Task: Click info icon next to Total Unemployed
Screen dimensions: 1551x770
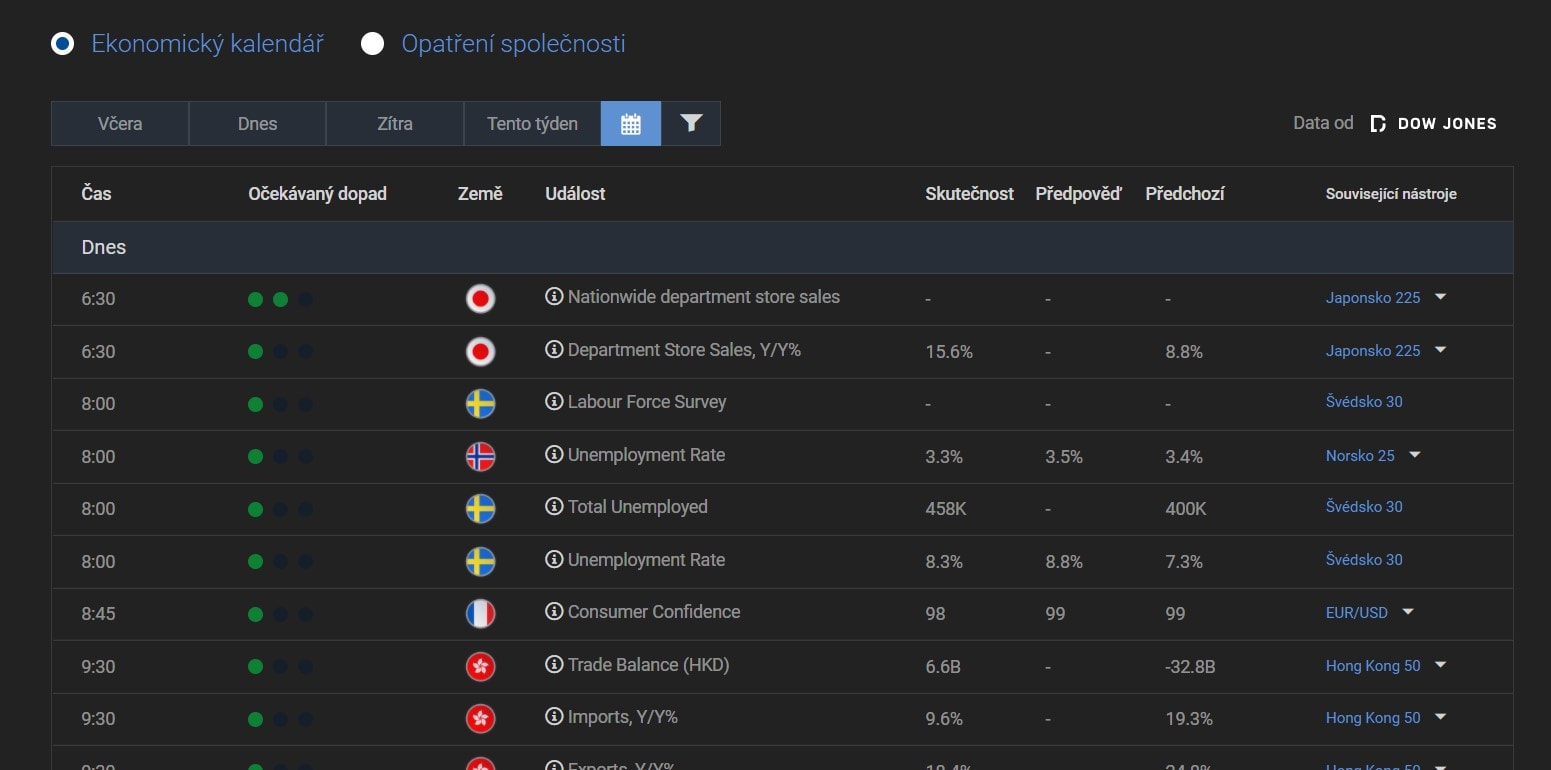Action: [x=554, y=507]
